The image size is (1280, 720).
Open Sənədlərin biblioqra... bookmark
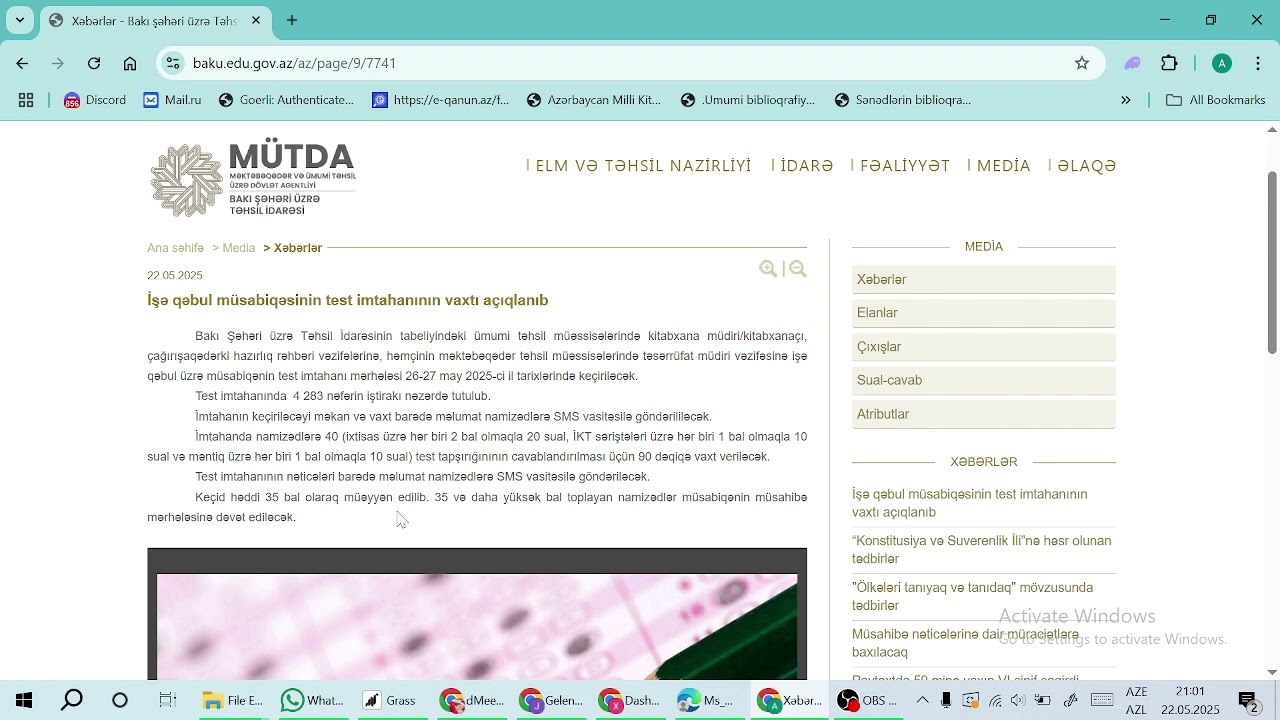[x=903, y=100]
